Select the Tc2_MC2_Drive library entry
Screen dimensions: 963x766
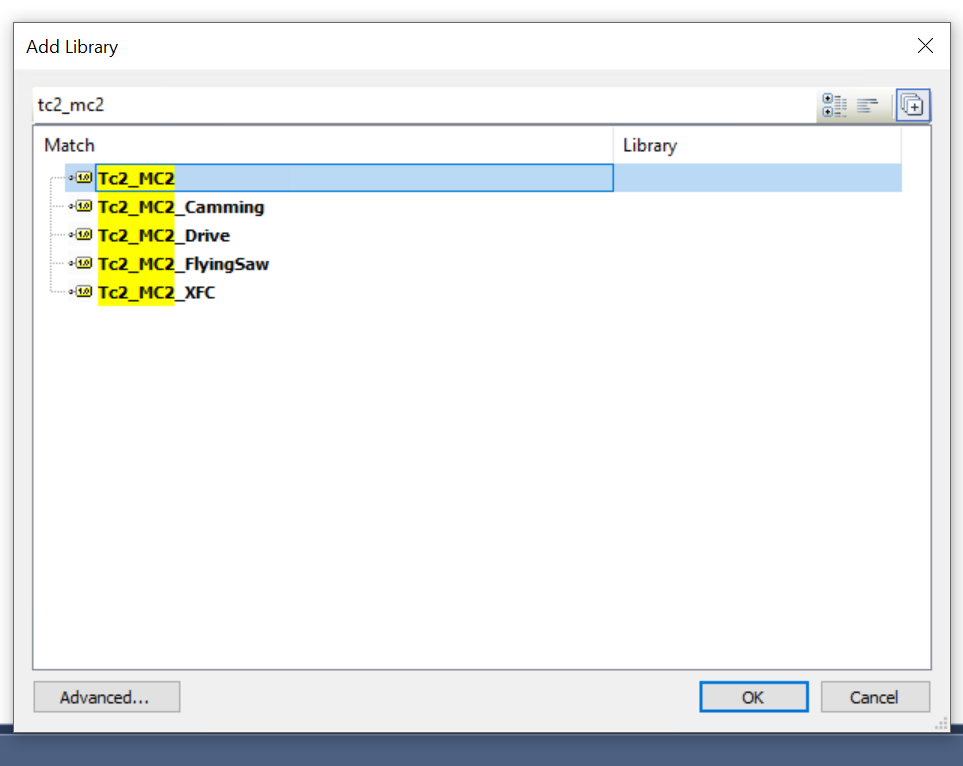tap(164, 235)
